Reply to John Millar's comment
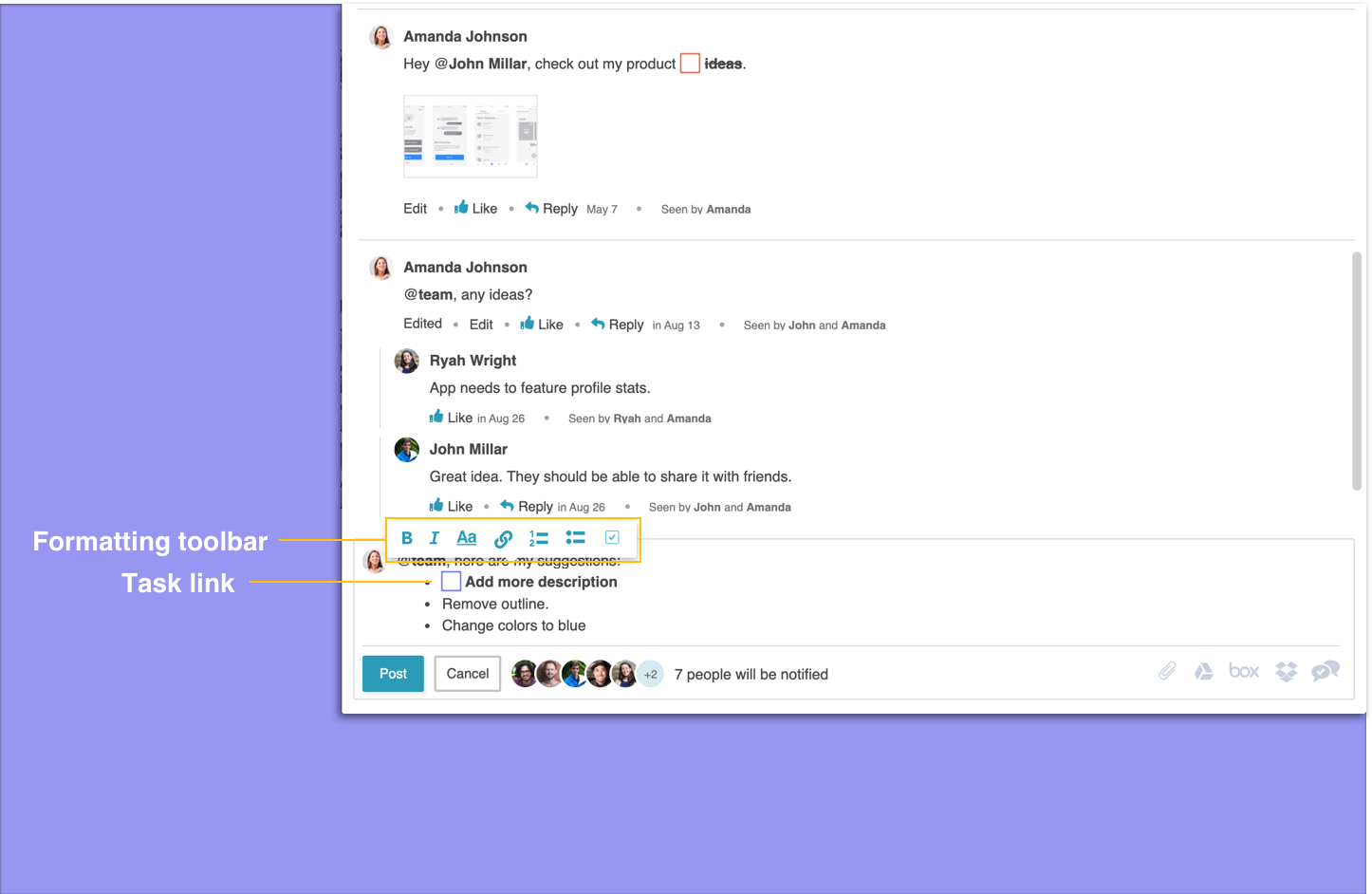Screen dimensions: 1372x894 coord(527,506)
